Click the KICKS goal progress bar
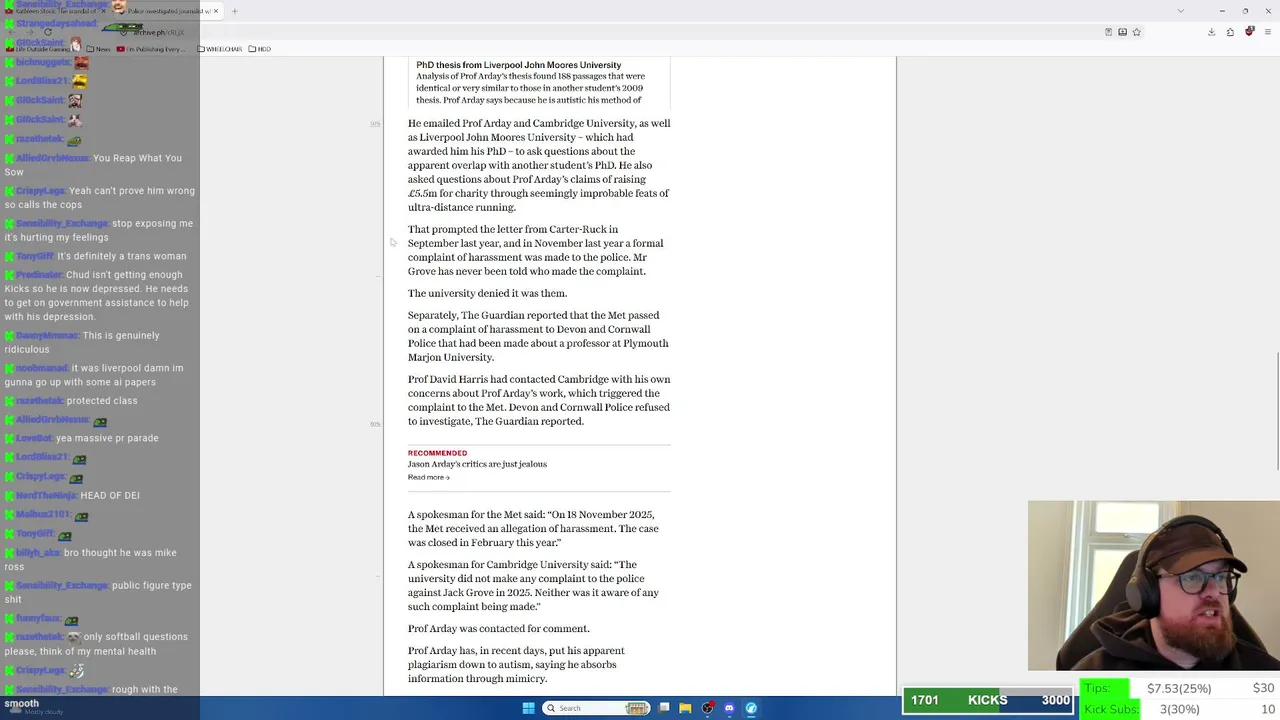The height and width of the screenshot is (720, 1280). 989,700
